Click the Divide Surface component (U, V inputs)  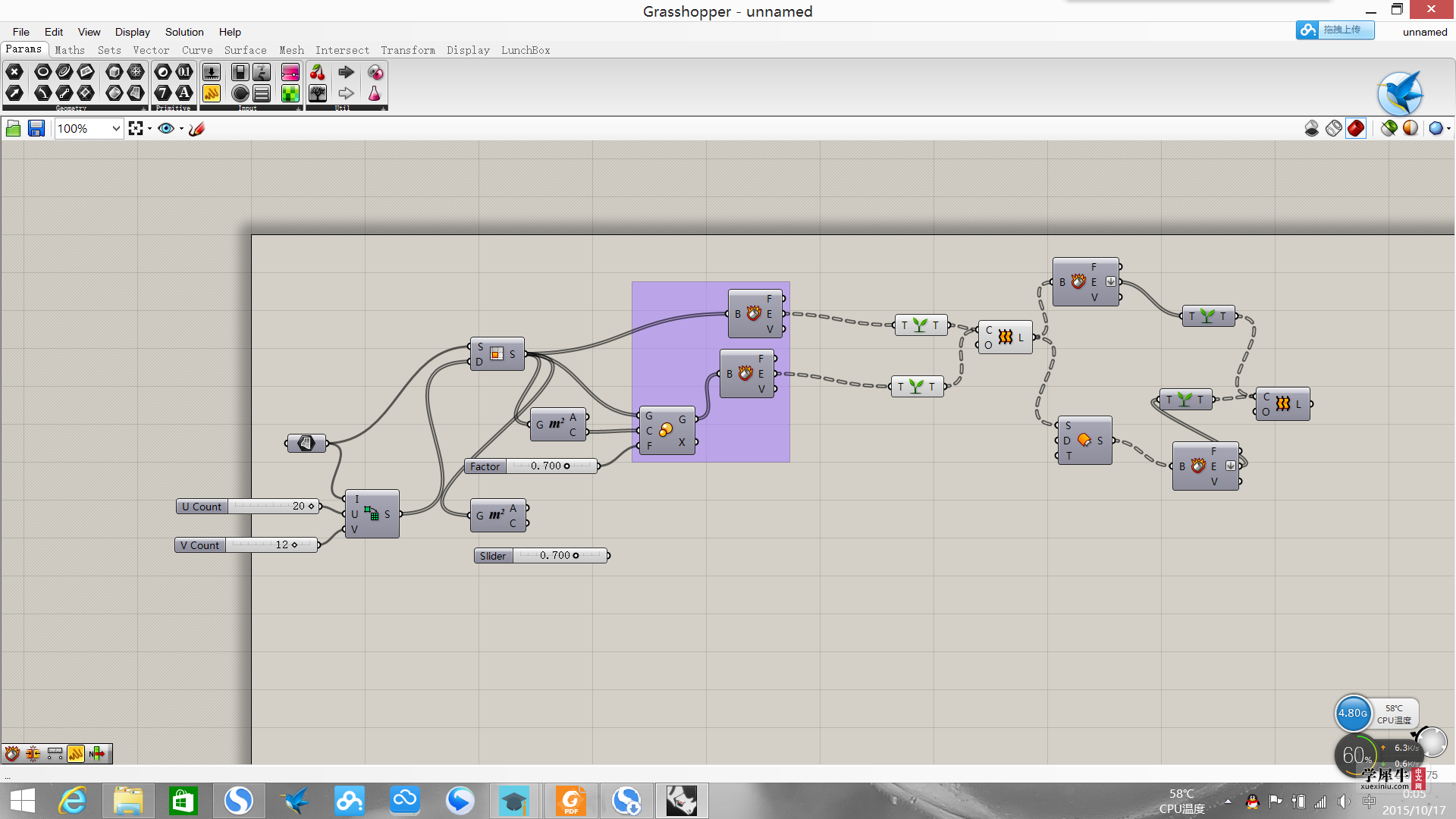point(372,514)
